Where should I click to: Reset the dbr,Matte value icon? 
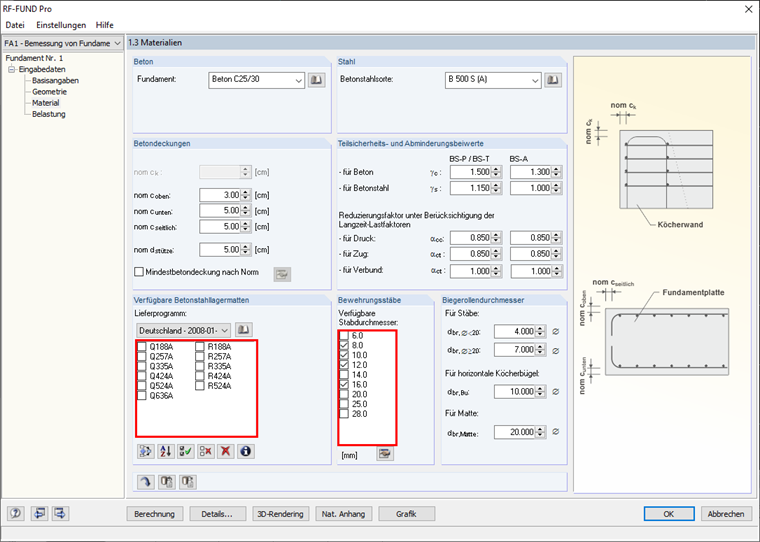point(555,431)
